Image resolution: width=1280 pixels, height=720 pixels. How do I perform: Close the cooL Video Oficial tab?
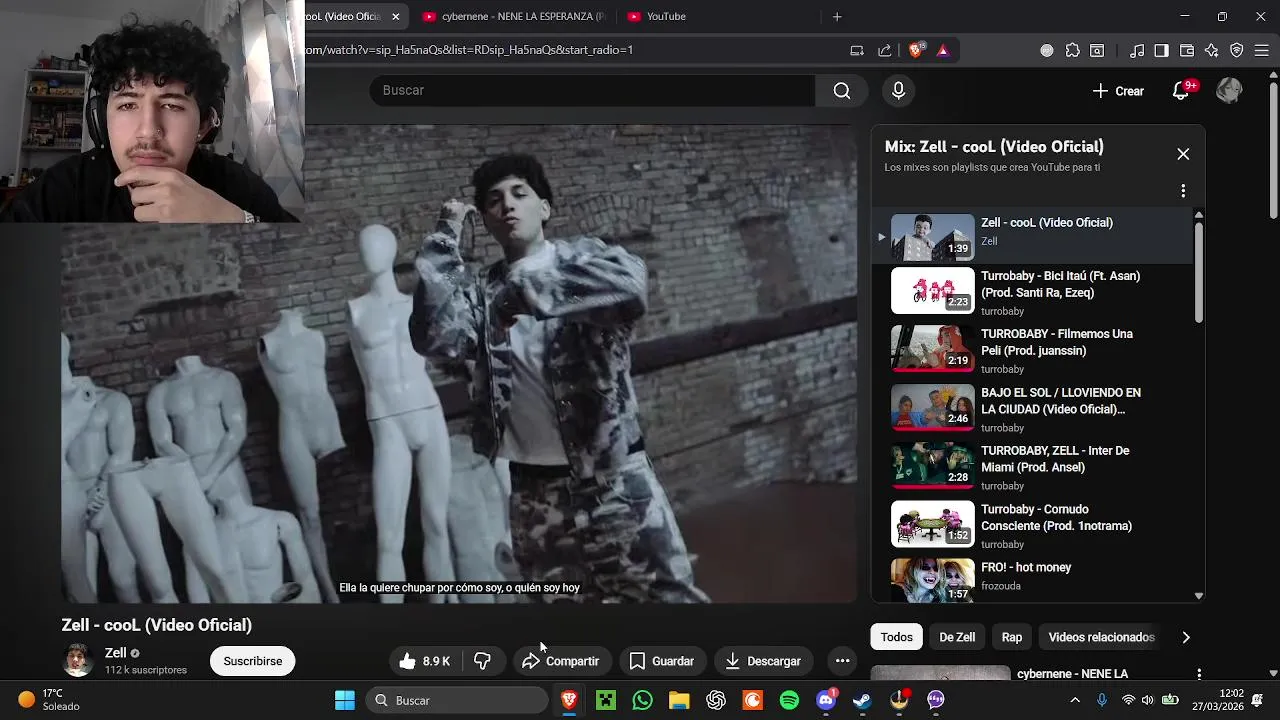click(x=395, y=16)
